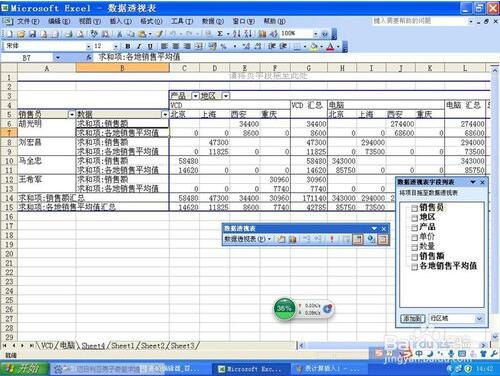Click the Name Box showing B7
The height and width of the screenshot is (376, 500).
click(x=27, y=58)
